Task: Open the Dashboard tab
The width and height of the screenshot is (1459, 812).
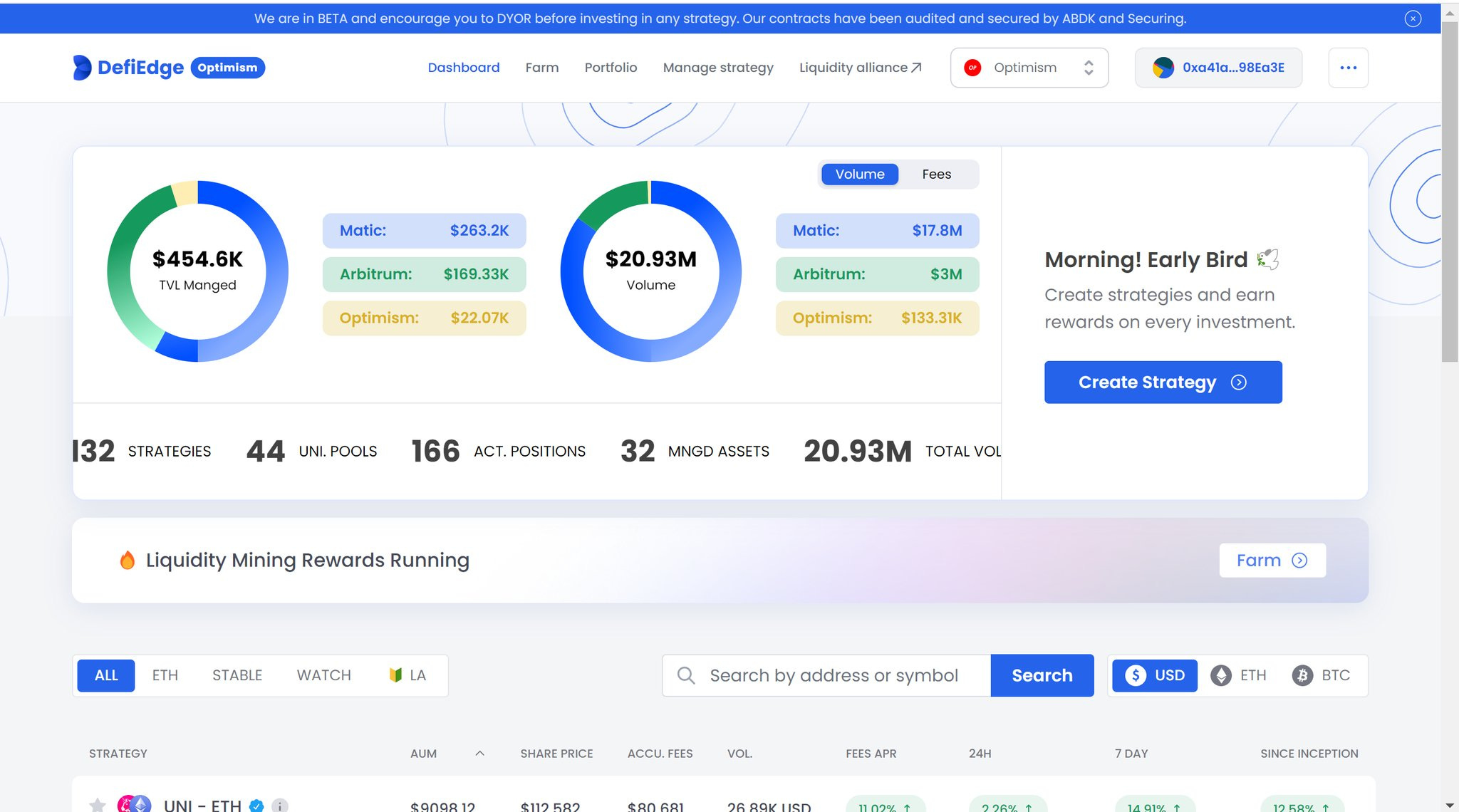Action: coord(464,68)
